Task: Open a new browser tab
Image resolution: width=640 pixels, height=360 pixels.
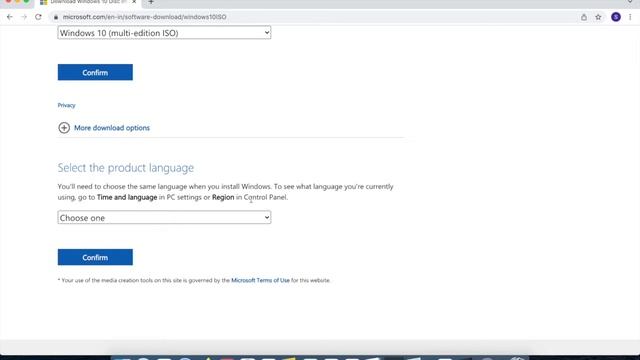Action: [151, 2]
